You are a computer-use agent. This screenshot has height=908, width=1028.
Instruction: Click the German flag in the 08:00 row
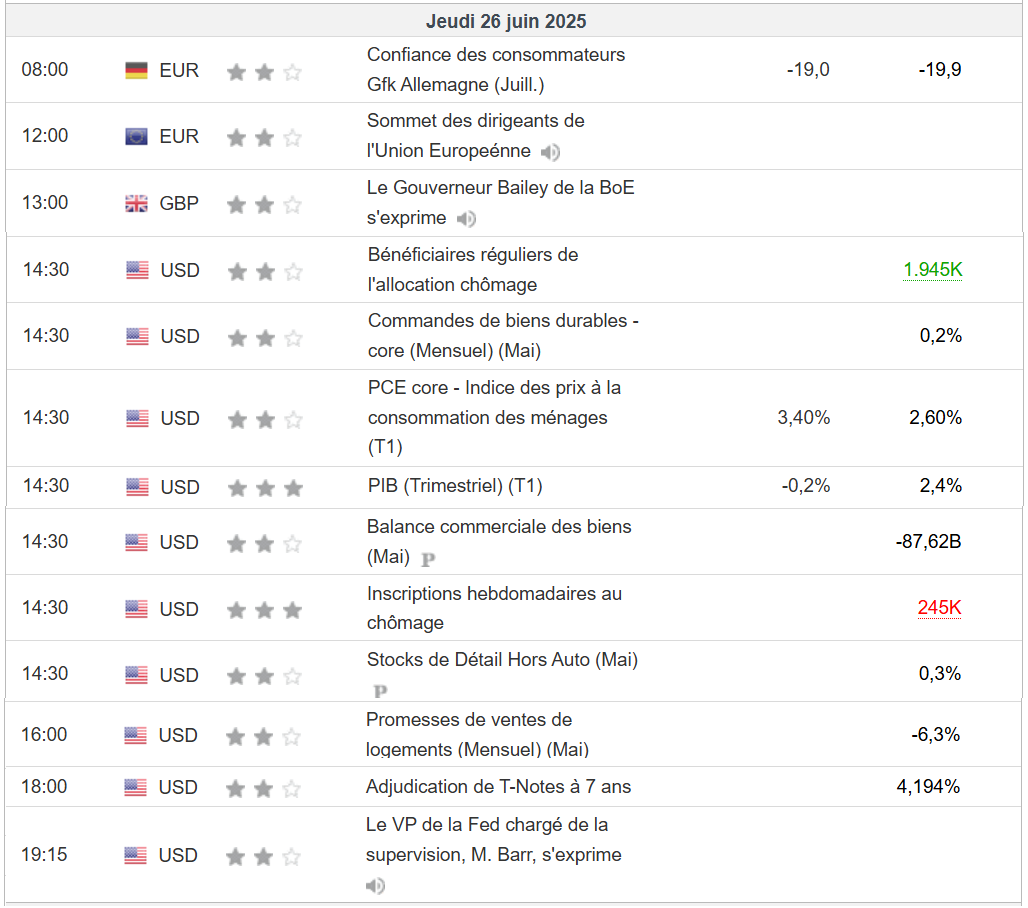[x=136, y=70]
